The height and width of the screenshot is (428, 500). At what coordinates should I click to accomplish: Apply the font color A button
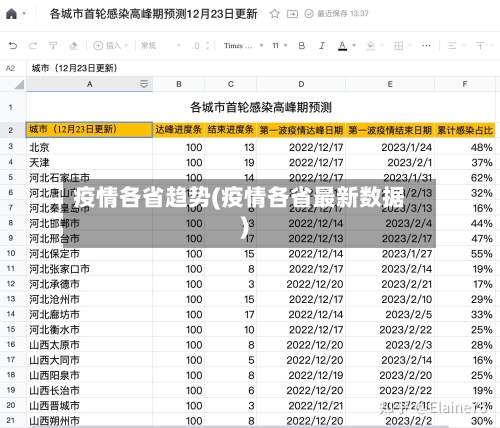342,45
